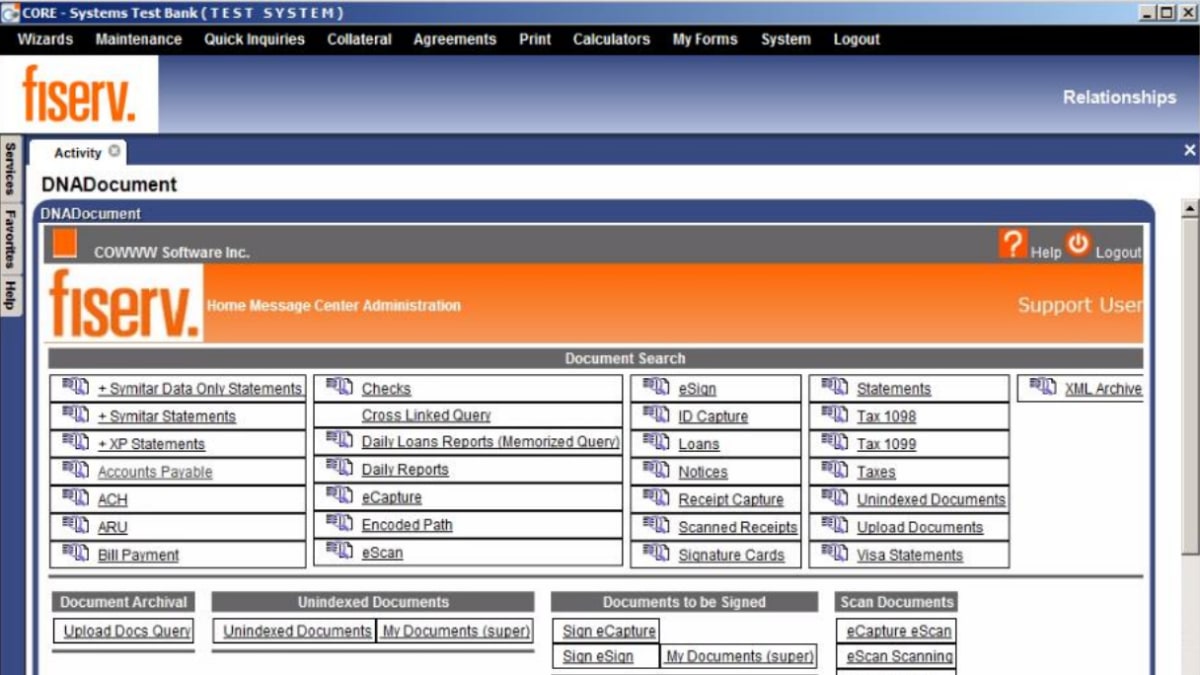Open the Daily Loans Reports memorized query
The width and height of the screenshot is (1200, 675).
(x=490, y=442)
